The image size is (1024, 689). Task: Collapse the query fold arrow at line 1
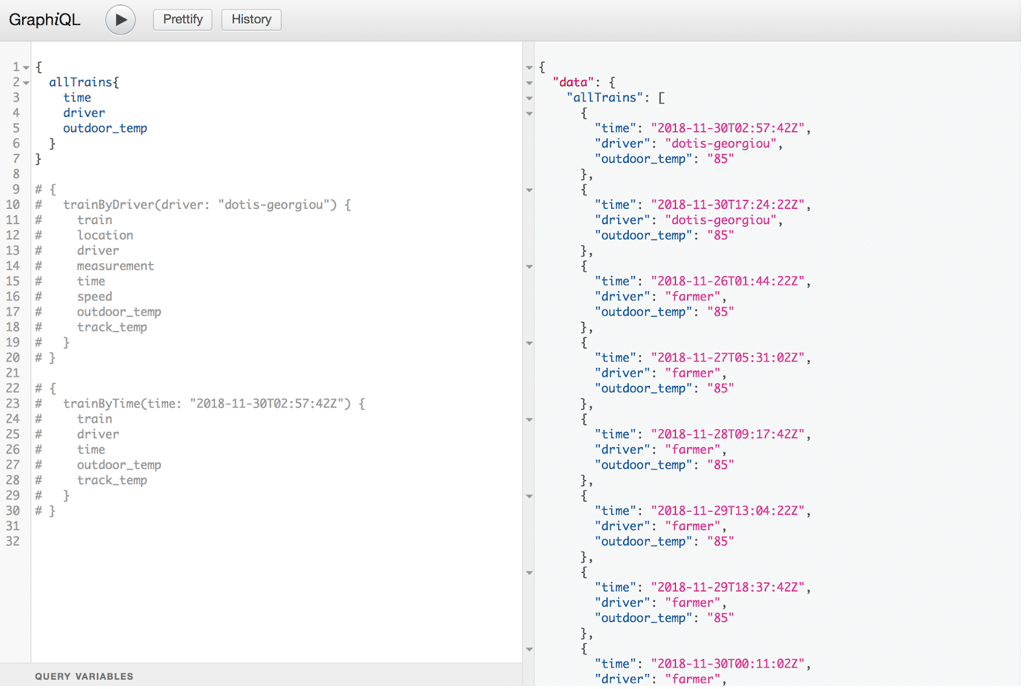27,68
